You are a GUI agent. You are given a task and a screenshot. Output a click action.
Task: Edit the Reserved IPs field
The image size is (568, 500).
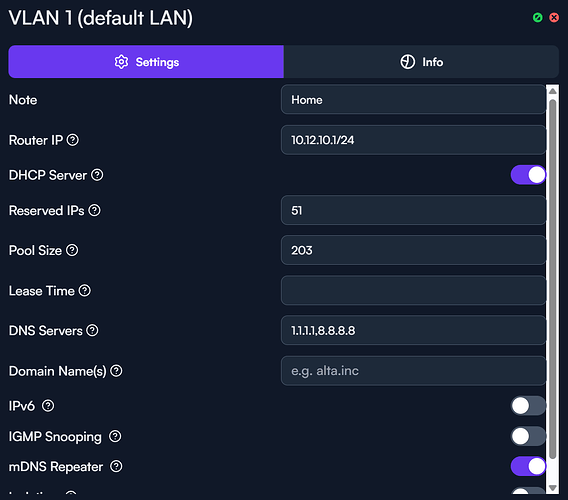click(413, 210)
